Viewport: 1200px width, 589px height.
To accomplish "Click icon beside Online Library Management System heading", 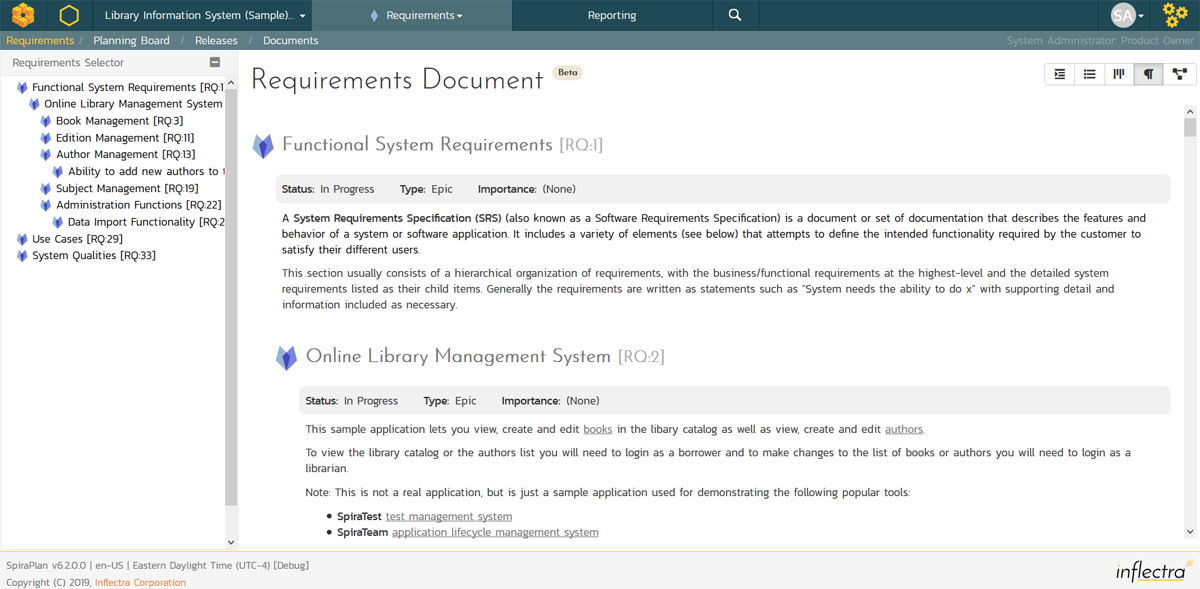I will point(287,358).
